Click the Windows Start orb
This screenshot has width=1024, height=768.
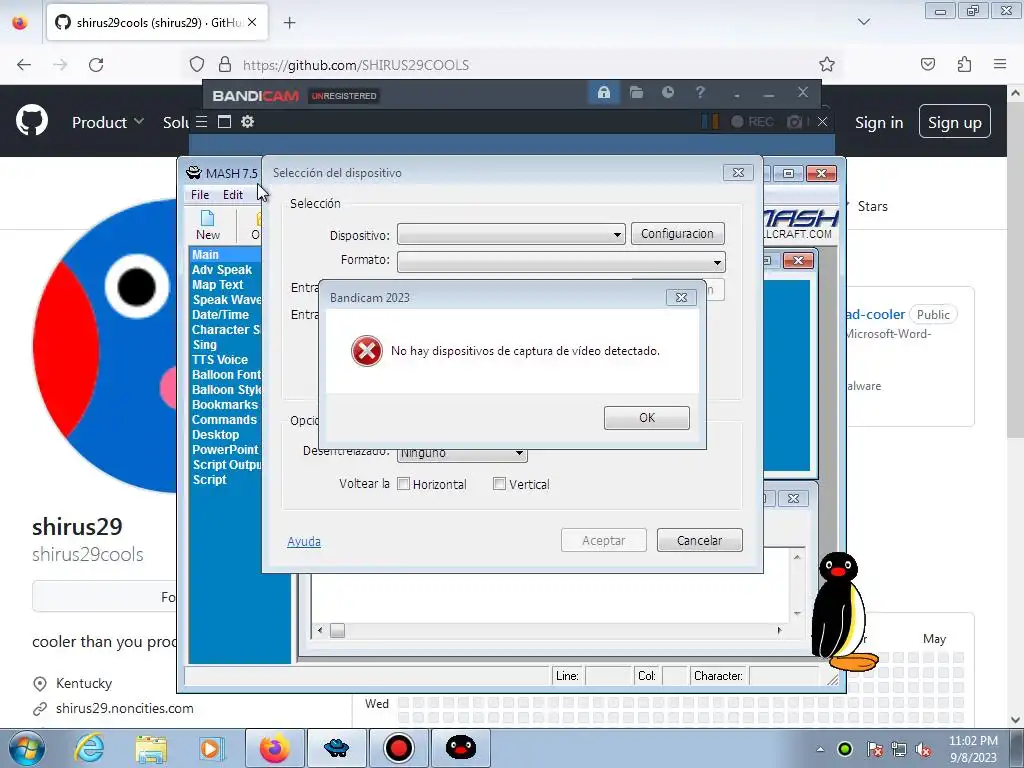pos(27,748)
